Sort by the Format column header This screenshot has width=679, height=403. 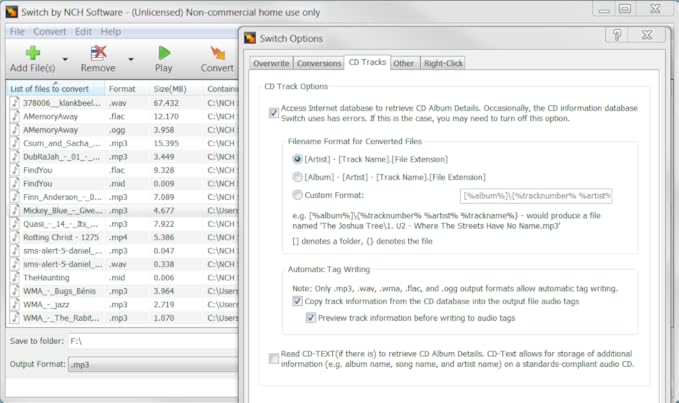tap(127, 89)
